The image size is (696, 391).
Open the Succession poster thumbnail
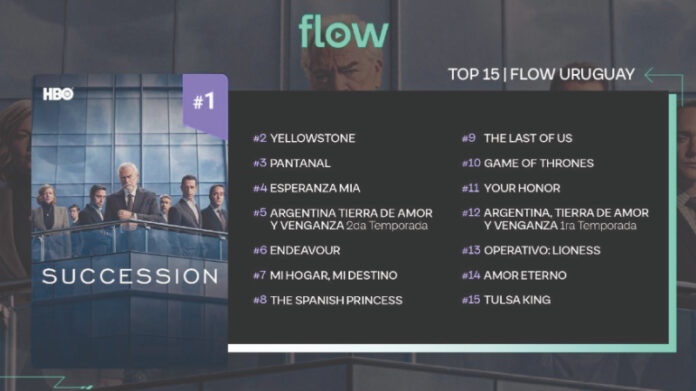click(130, 220)
